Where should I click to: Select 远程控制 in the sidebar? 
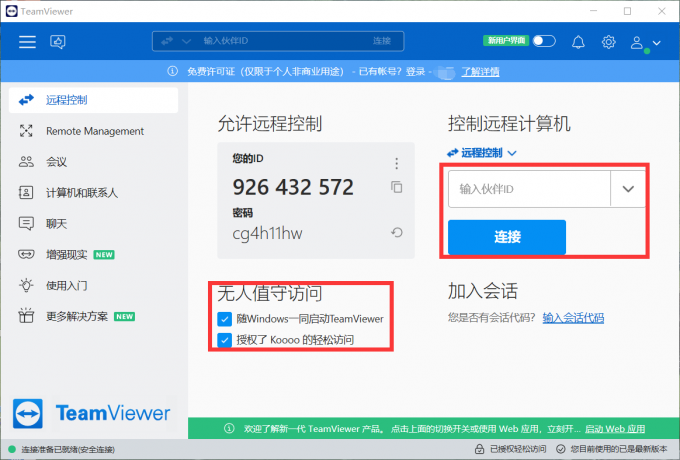point(93,100)
